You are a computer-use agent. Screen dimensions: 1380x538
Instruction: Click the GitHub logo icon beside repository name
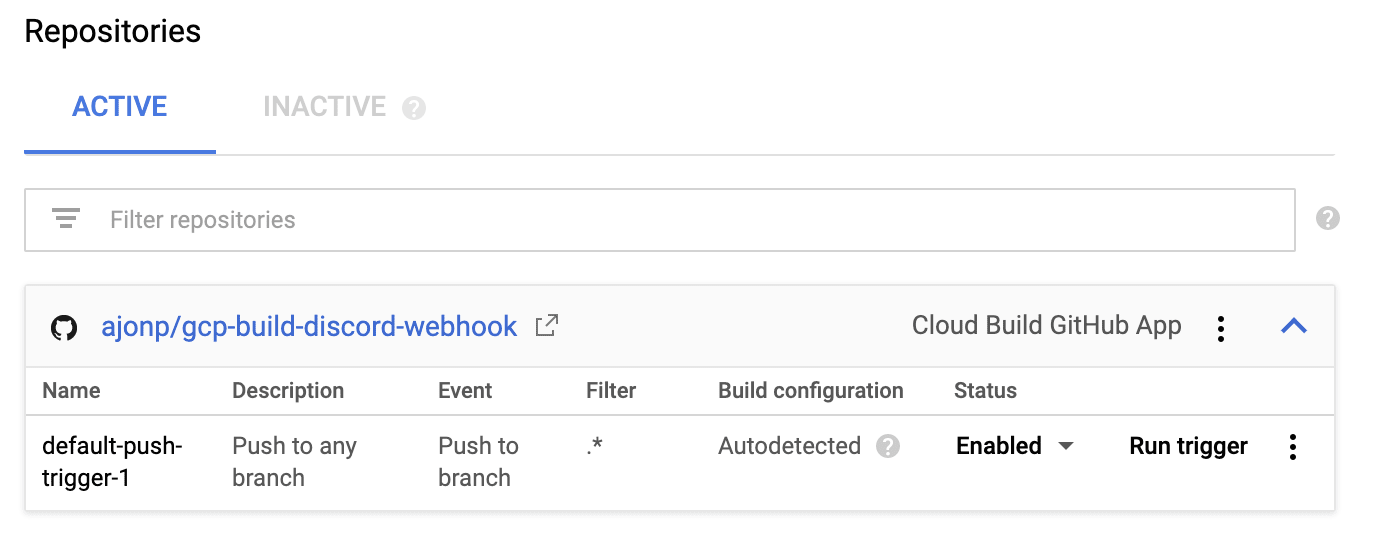64,327
